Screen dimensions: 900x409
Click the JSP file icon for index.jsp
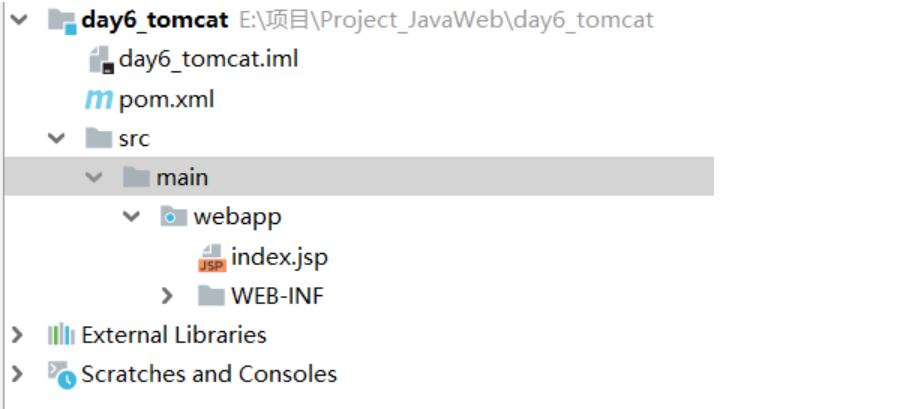tap(212, 258)
